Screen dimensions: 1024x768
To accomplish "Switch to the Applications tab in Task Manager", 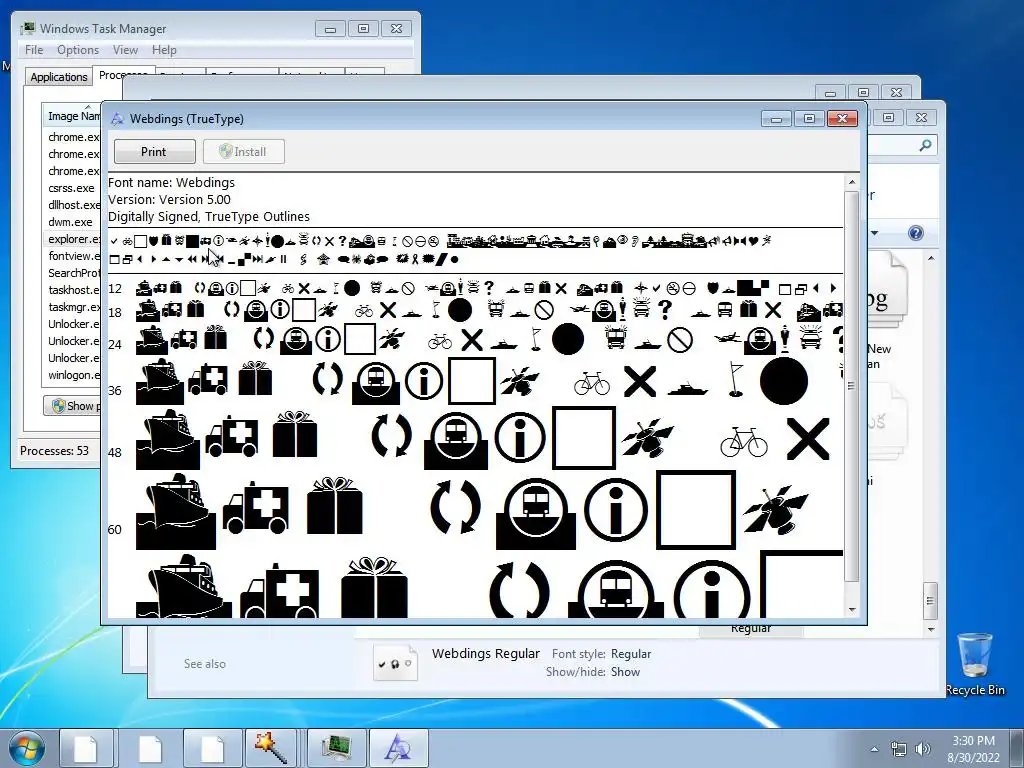I will tap(59, 76).
